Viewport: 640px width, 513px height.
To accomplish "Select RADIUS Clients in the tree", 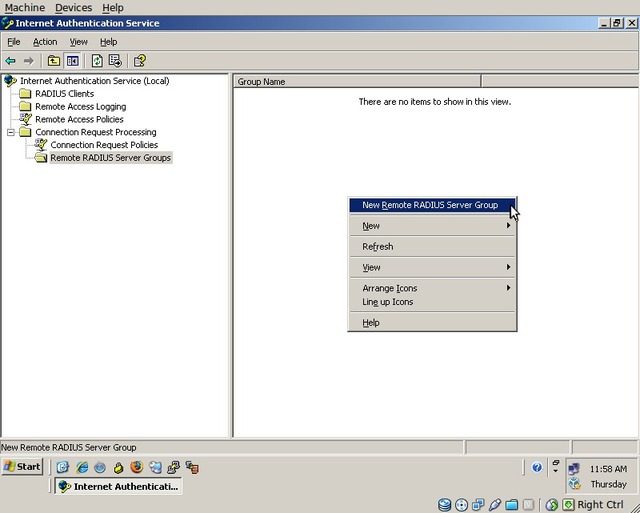I will pyautogui.click(x=64, y=94).
